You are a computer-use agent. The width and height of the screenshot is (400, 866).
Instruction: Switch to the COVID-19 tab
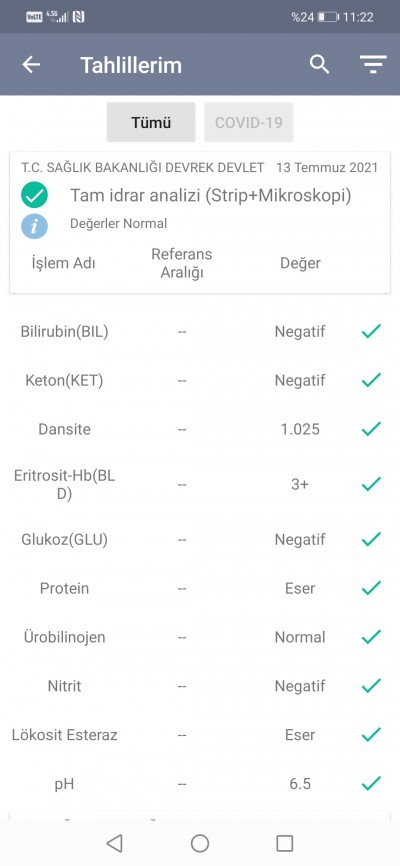coord(249,122)
